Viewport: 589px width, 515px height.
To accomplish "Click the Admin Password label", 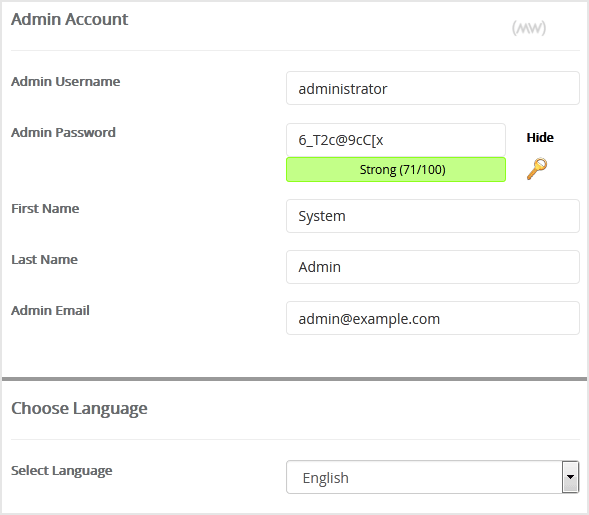I will pyautogui.click(x=63, y=133).
